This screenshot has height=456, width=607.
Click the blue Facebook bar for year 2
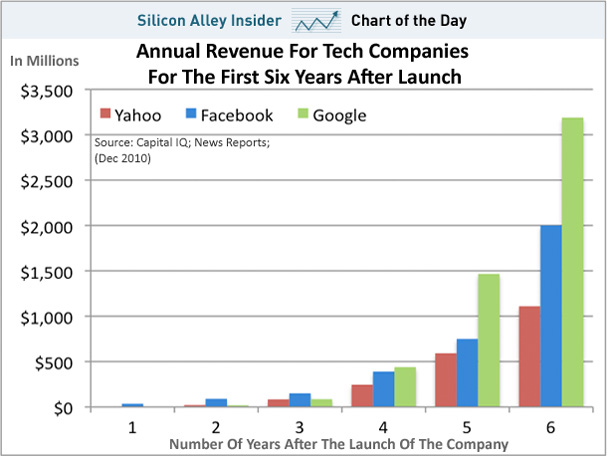coord(216,403)
